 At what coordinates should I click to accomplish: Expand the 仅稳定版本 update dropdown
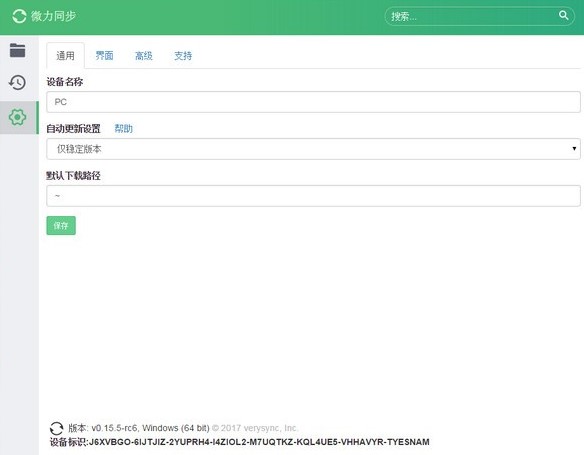point(313,149)
